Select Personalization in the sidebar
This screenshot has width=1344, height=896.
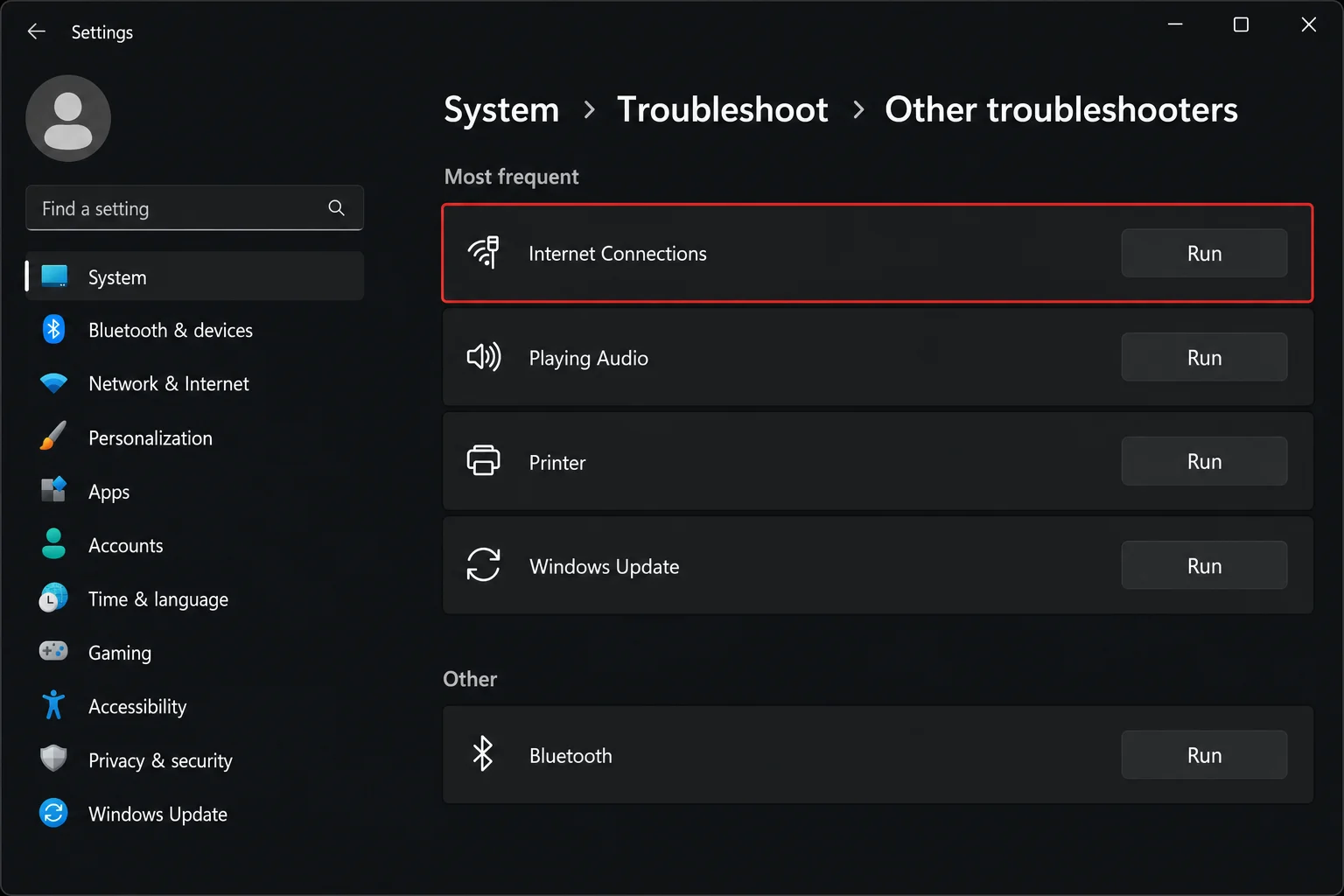(x=194, y=437)
